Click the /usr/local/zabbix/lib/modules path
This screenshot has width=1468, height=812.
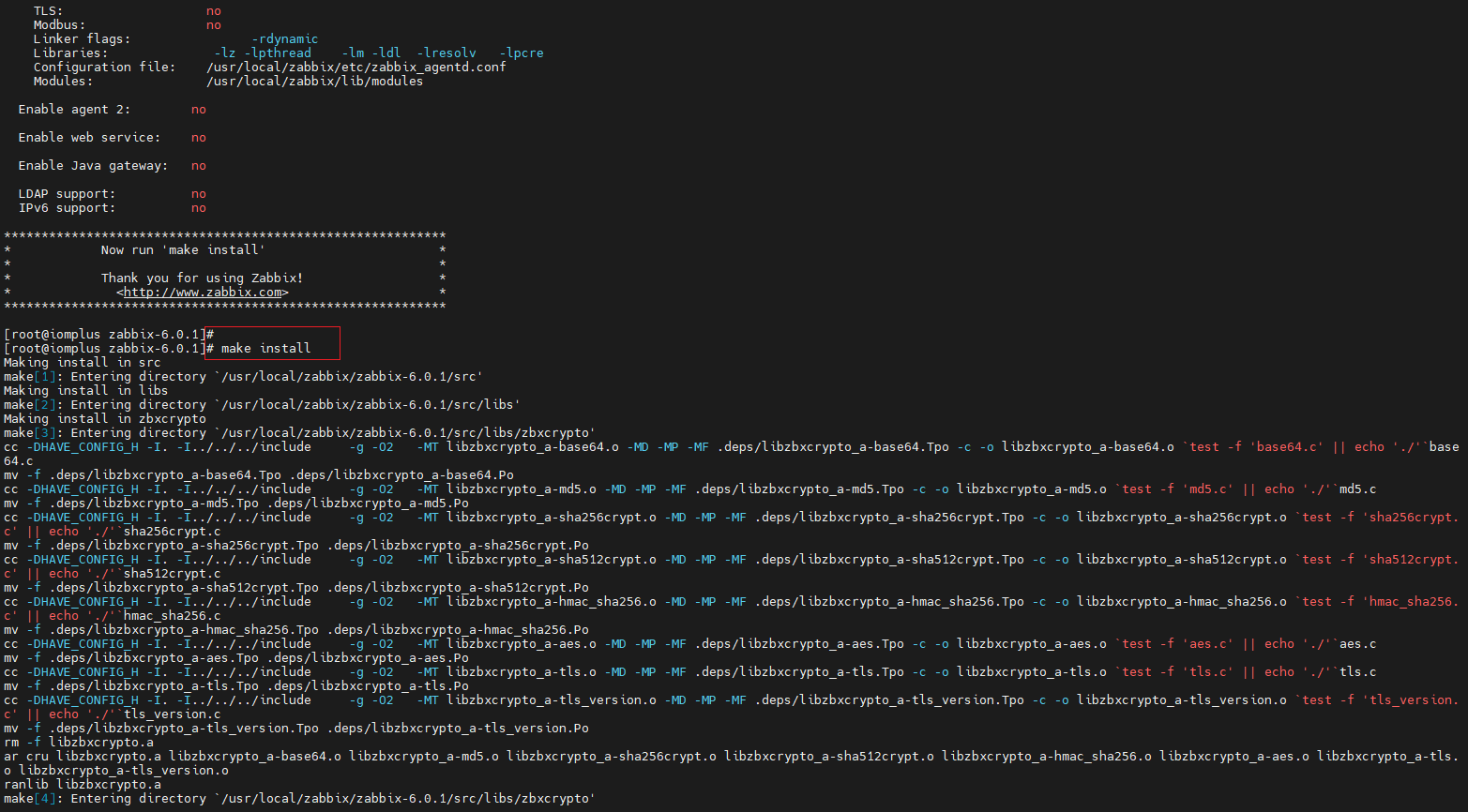(315, 82)
